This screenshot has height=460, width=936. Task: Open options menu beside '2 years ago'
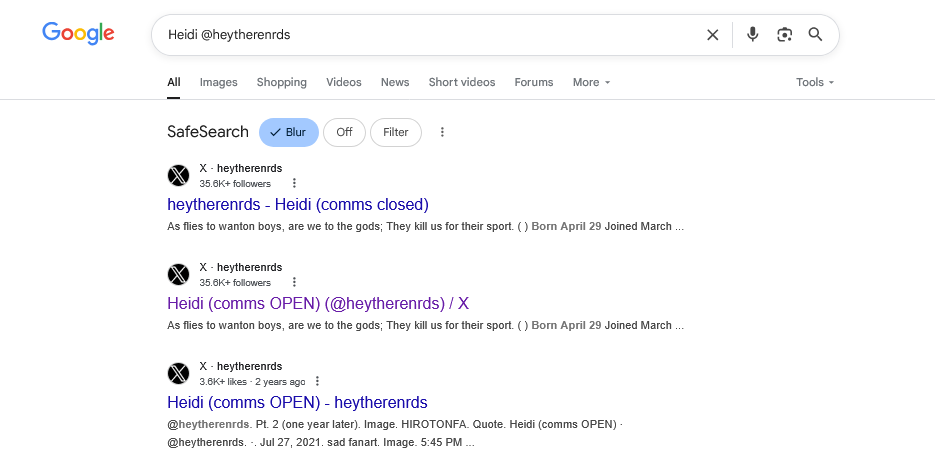pos(317,381)
